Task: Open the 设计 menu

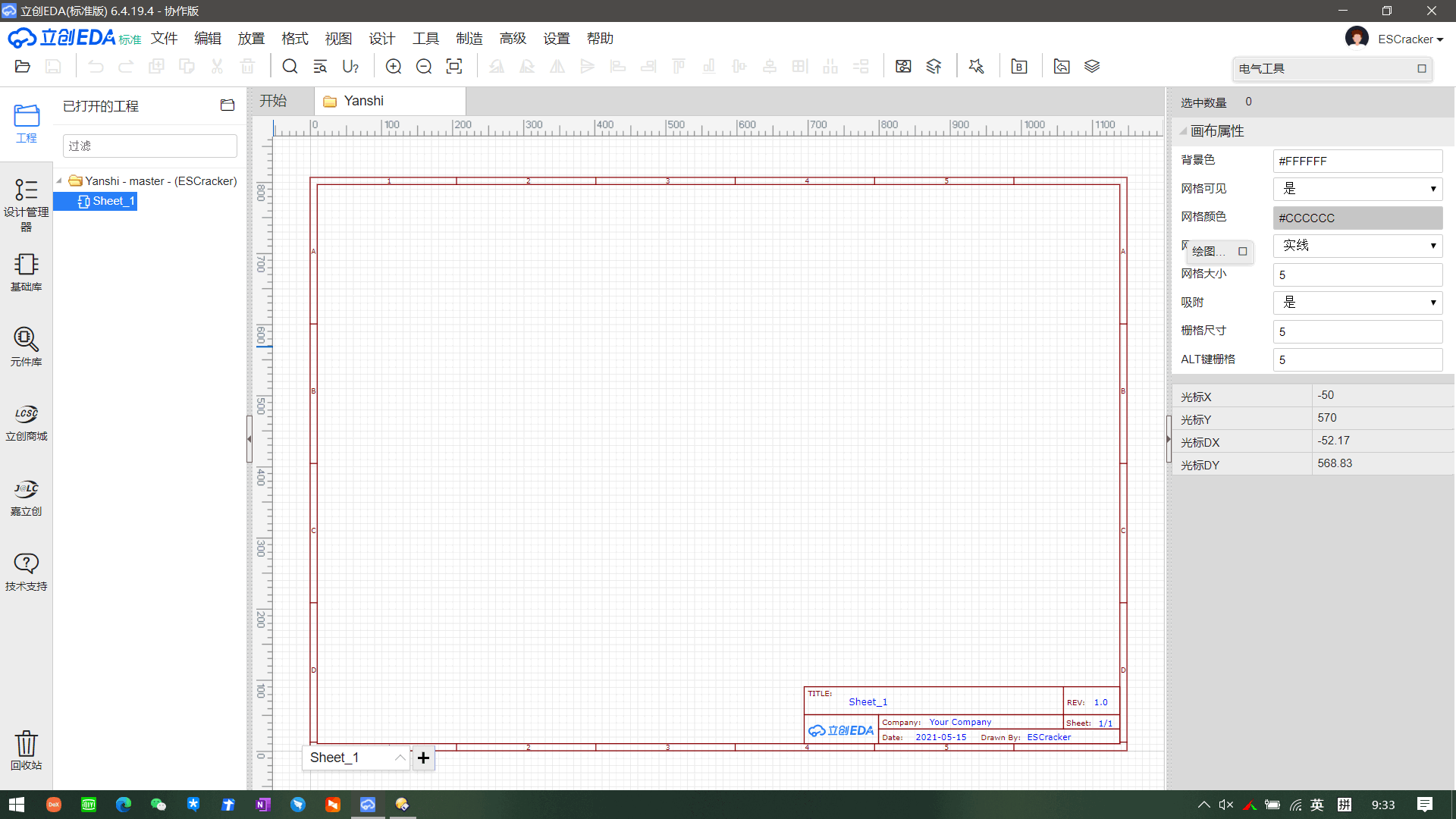Action: tap(382, 39)
